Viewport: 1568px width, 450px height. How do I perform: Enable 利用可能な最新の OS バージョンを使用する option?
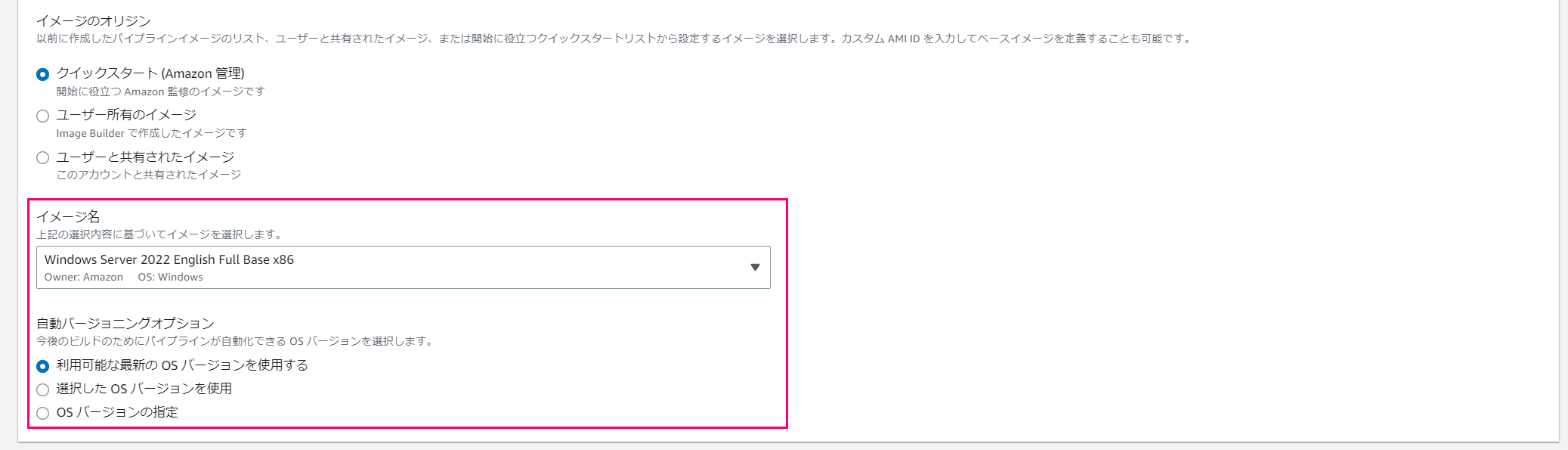coord(43,366)
